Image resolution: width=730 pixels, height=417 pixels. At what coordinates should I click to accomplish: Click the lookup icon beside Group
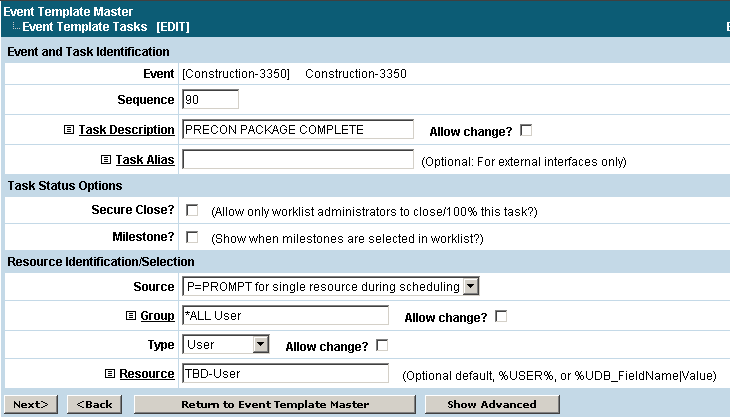tap(130, 316)
